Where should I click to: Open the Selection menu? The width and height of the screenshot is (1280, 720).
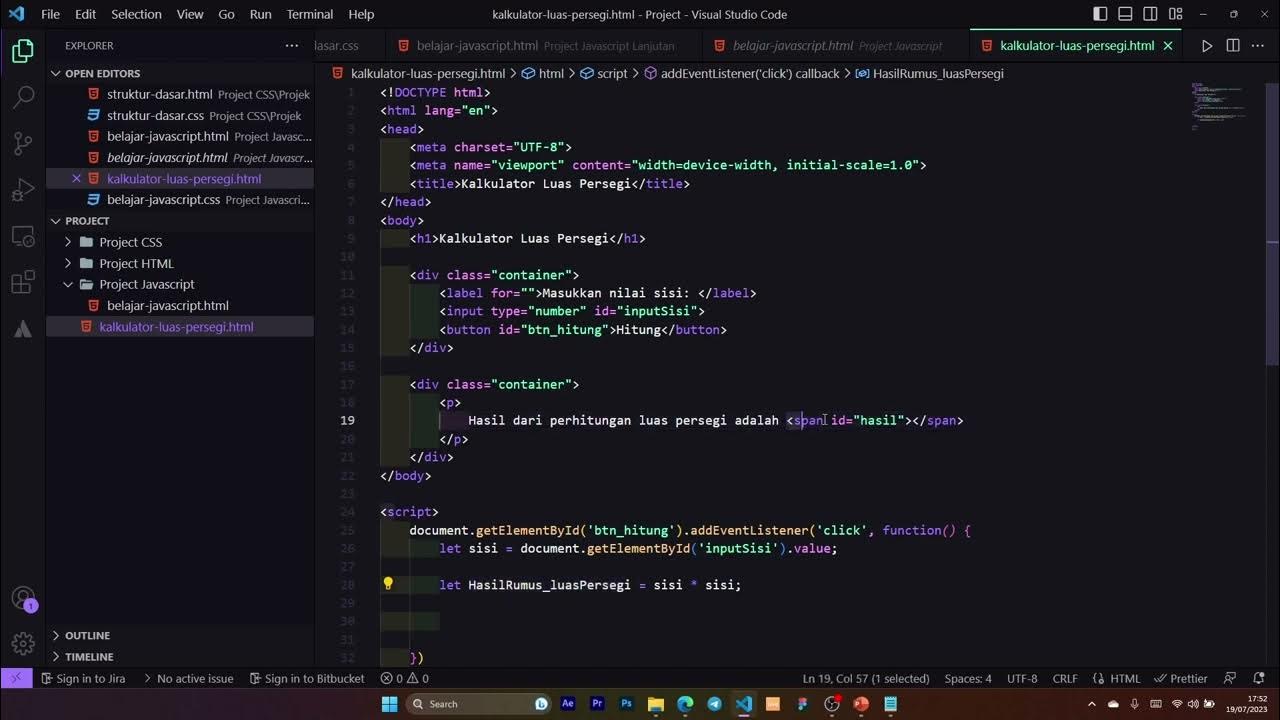point(136,14)
